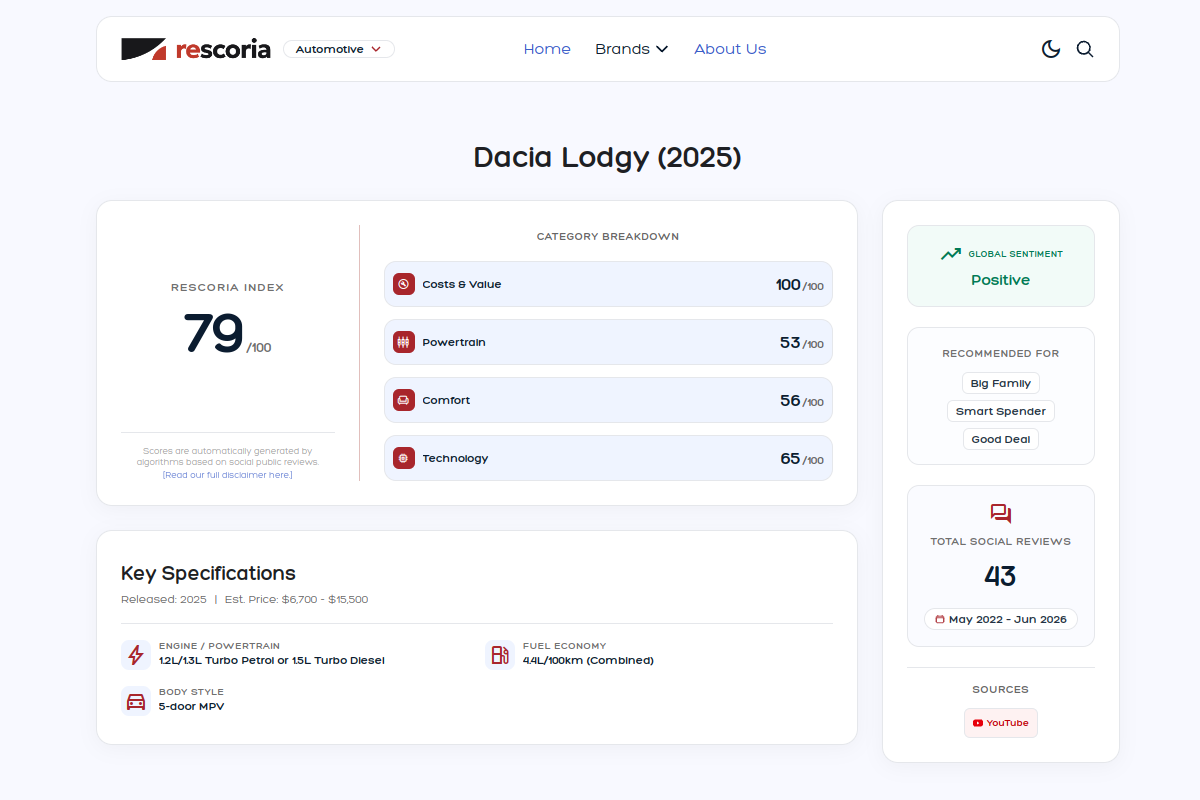Click the Recommended For heading

pos(1001,354)
